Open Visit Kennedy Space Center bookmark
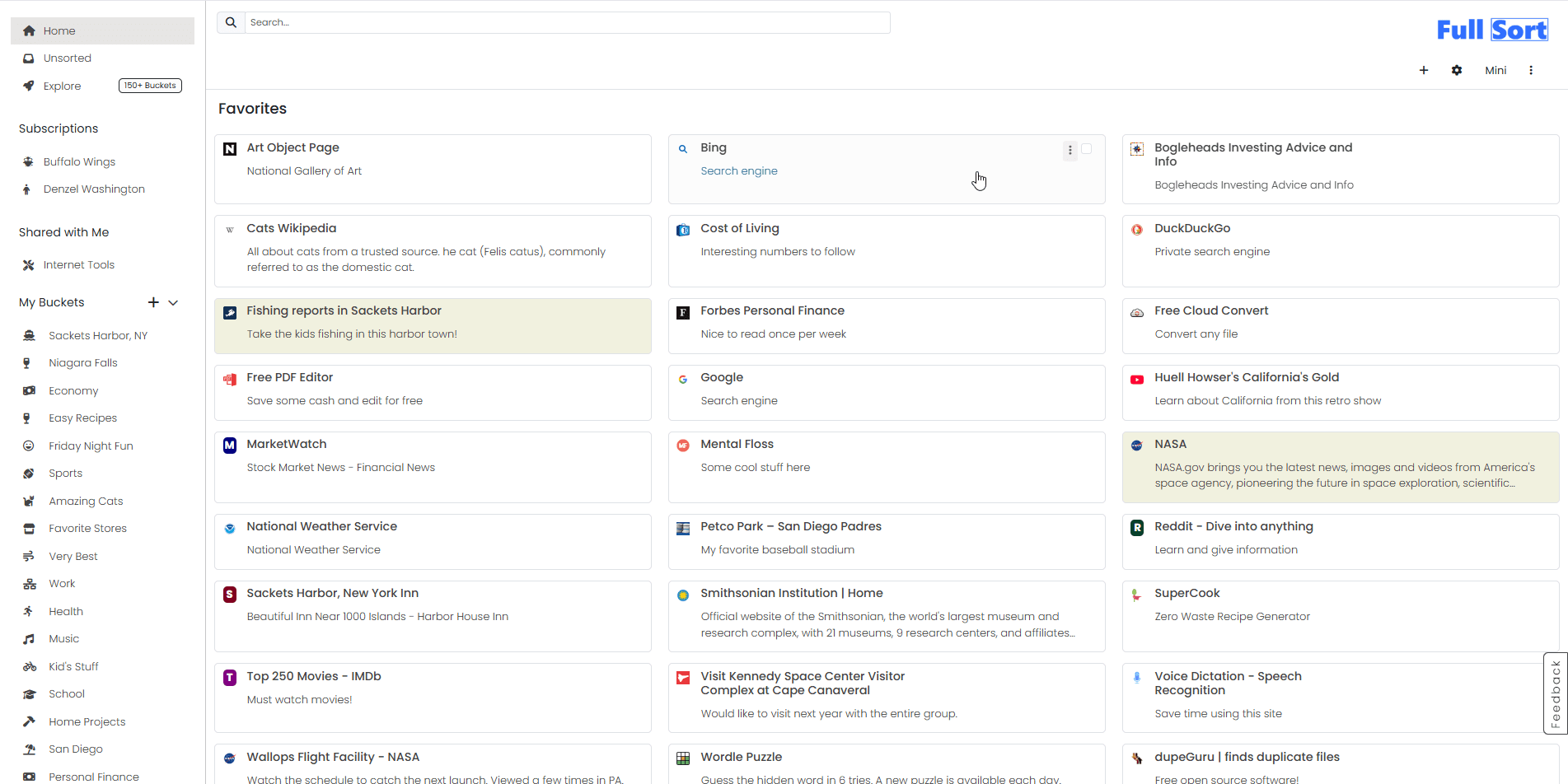The image size is (1568, 784). pos(803,683)
